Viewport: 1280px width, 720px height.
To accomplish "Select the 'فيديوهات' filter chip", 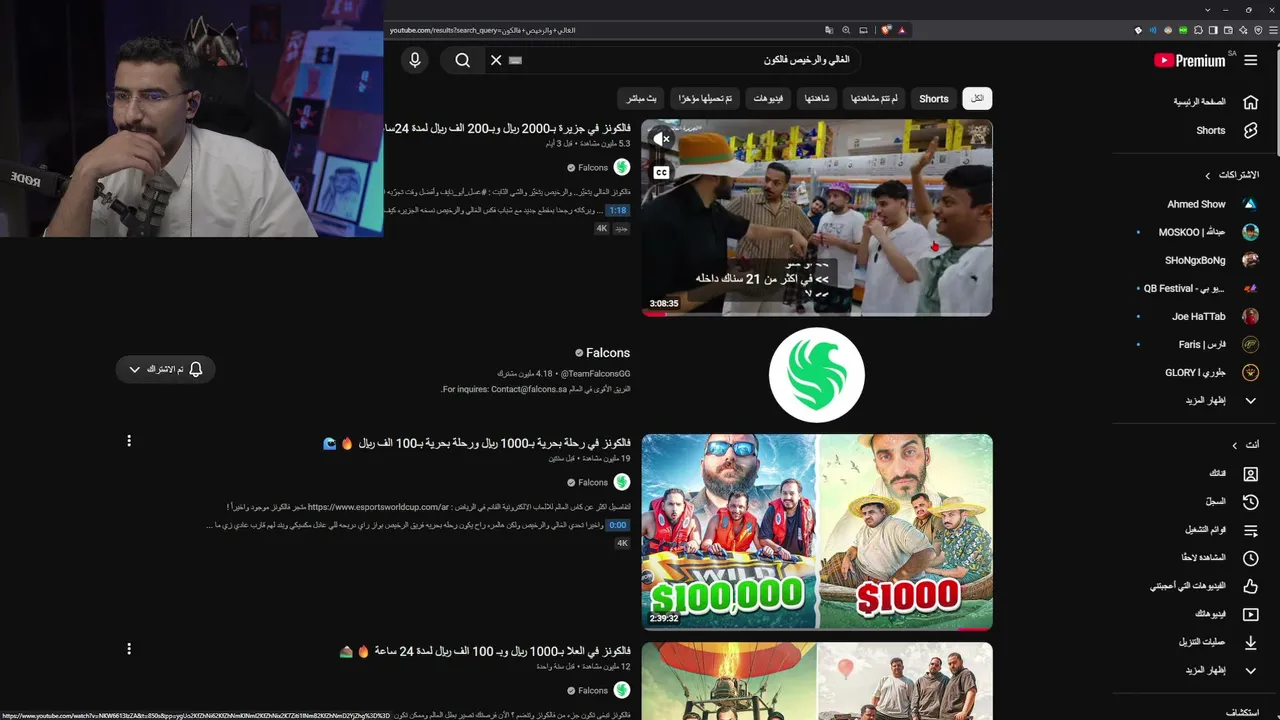I will coord(768,98).
